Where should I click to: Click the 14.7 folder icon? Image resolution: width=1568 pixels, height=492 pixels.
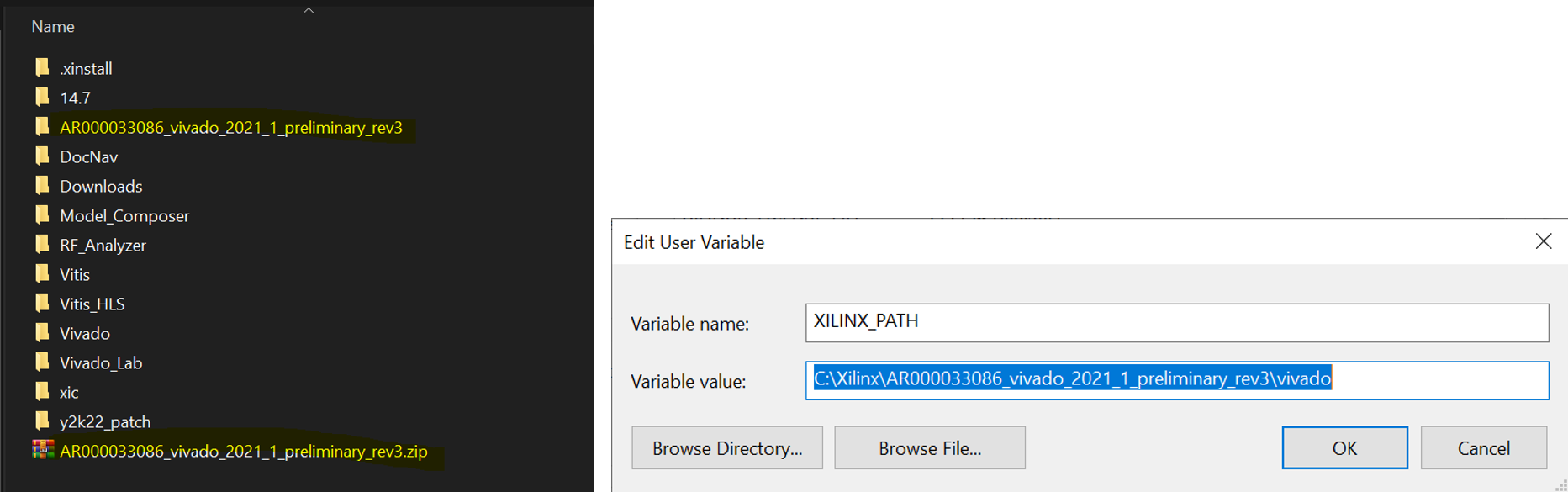tap(42, 97)
